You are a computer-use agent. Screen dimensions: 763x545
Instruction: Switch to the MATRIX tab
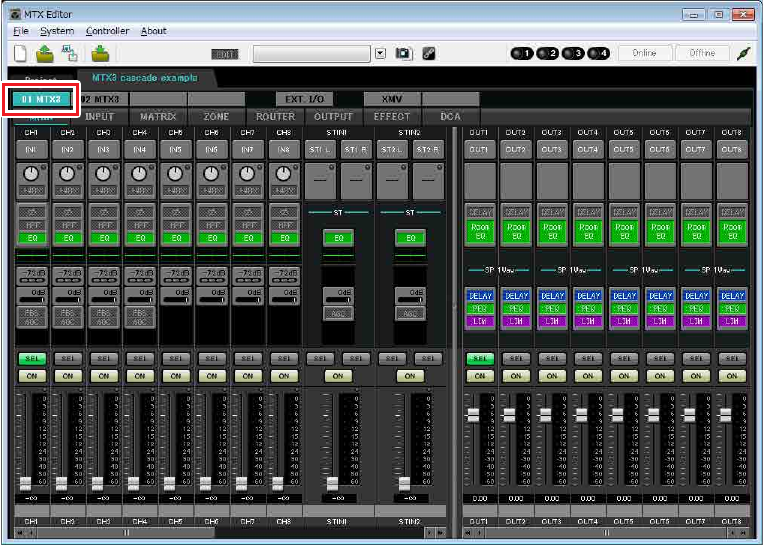158,117
